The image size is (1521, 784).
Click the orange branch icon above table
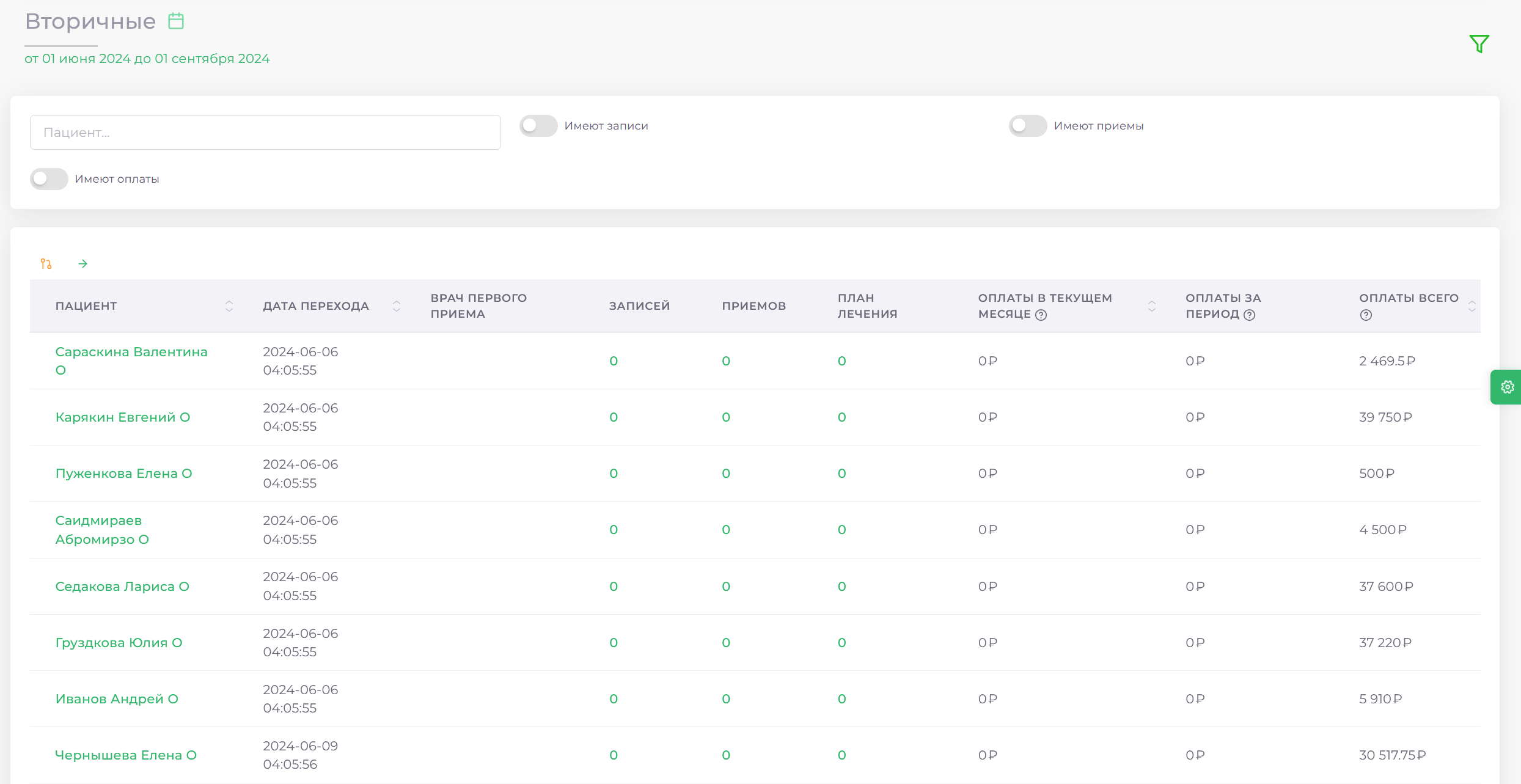click(46, 263)
